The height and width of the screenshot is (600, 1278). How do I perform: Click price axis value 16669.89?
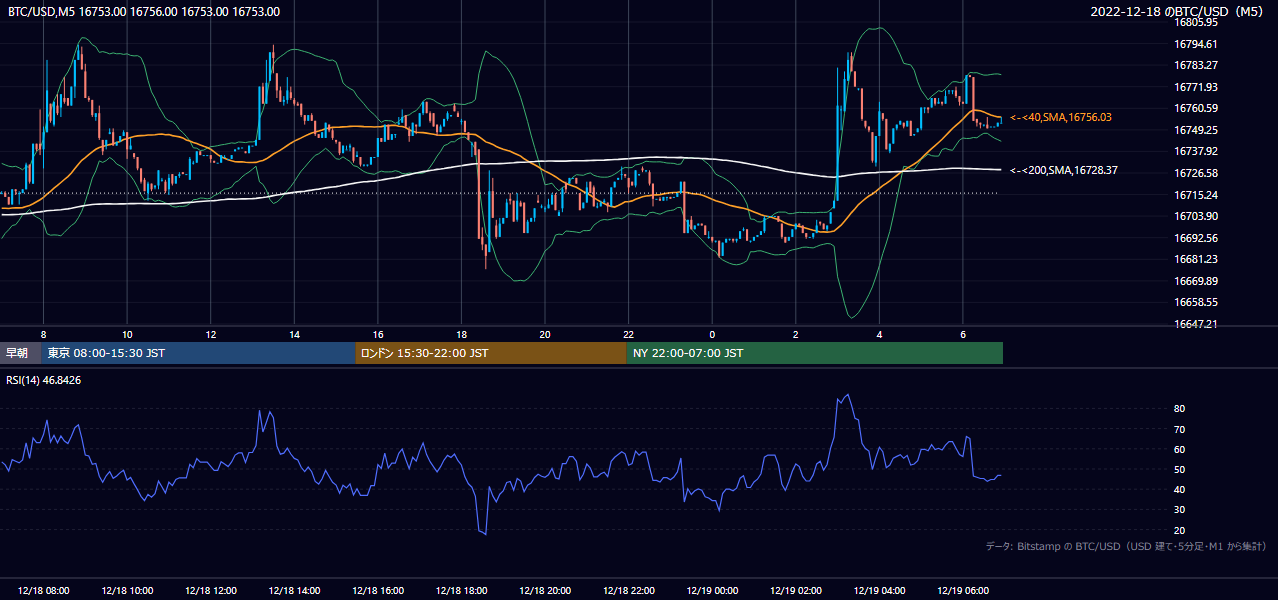[1195, 281]
